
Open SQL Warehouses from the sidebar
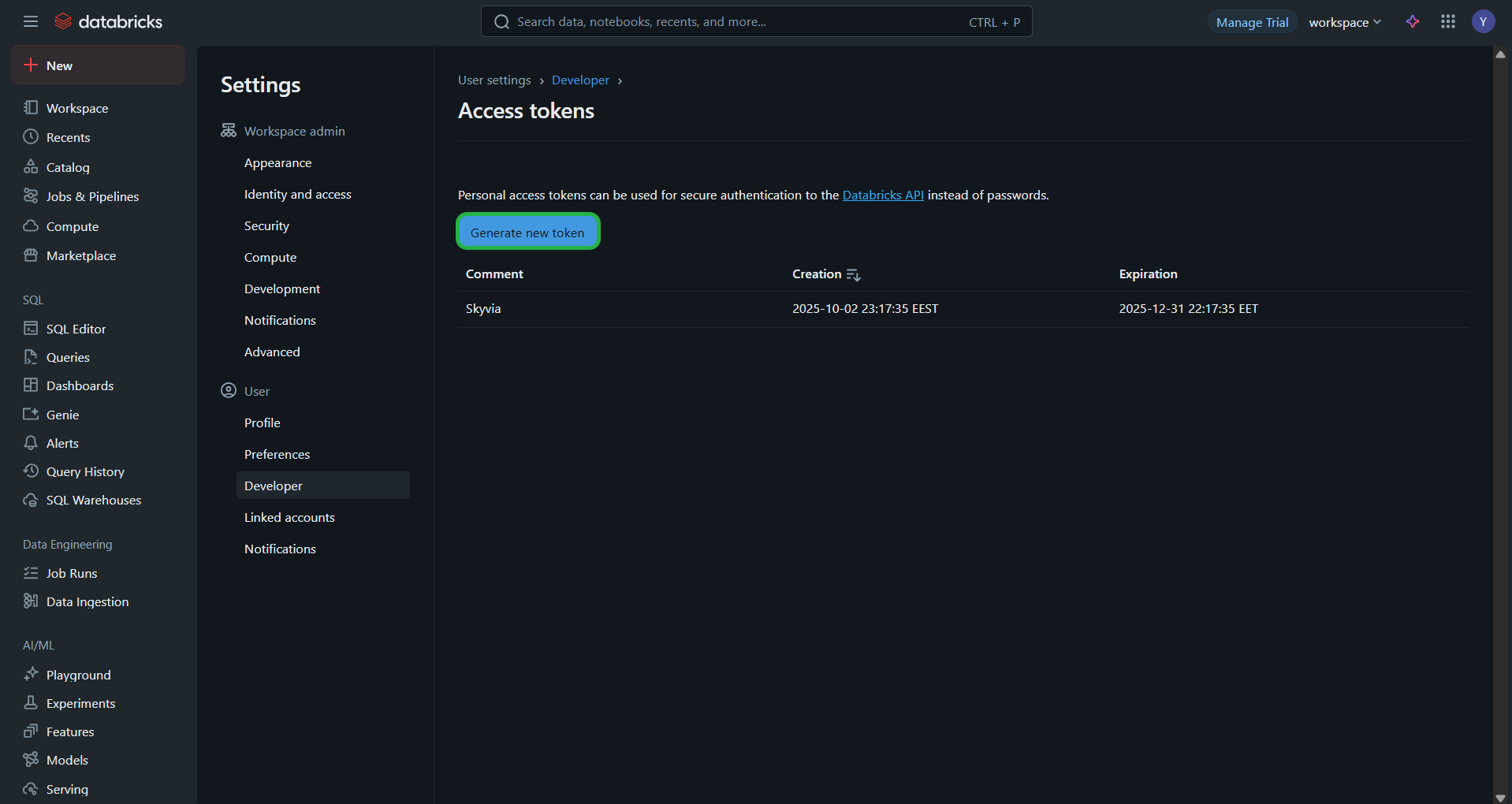tap(93, 500)
